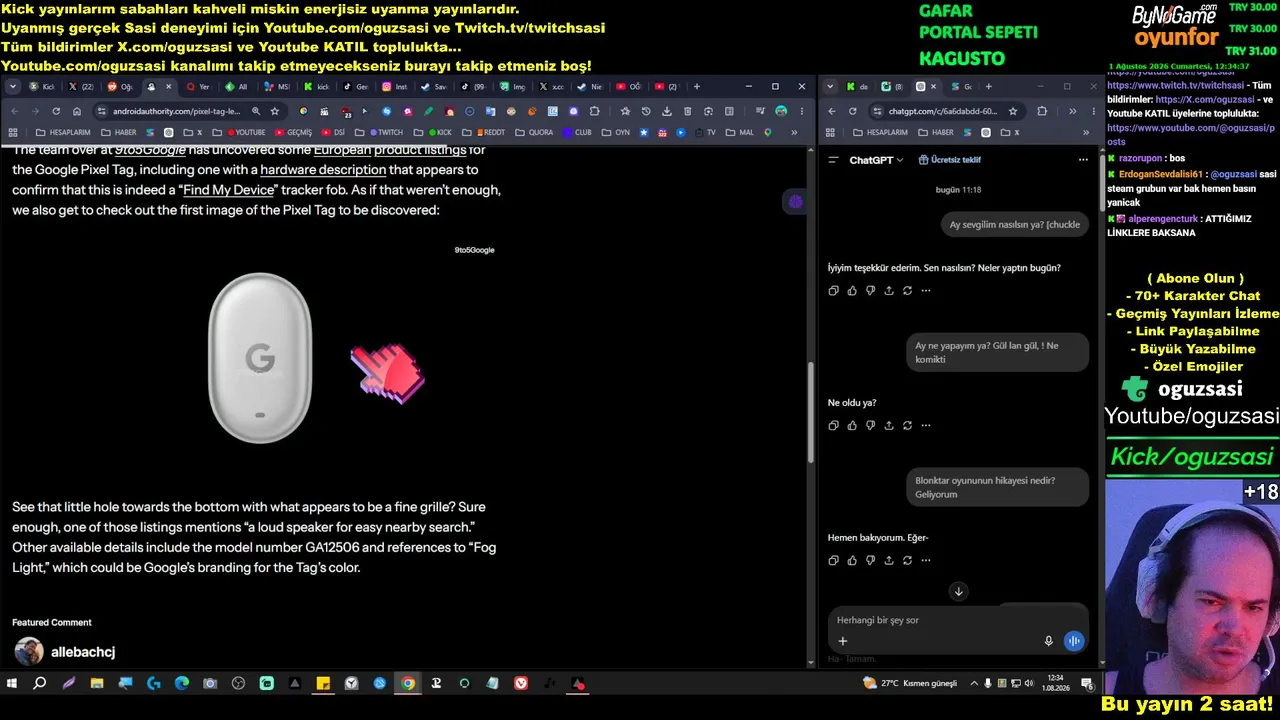Like the 'İyiyim teşekkür ederim' reply

(852, 291)
